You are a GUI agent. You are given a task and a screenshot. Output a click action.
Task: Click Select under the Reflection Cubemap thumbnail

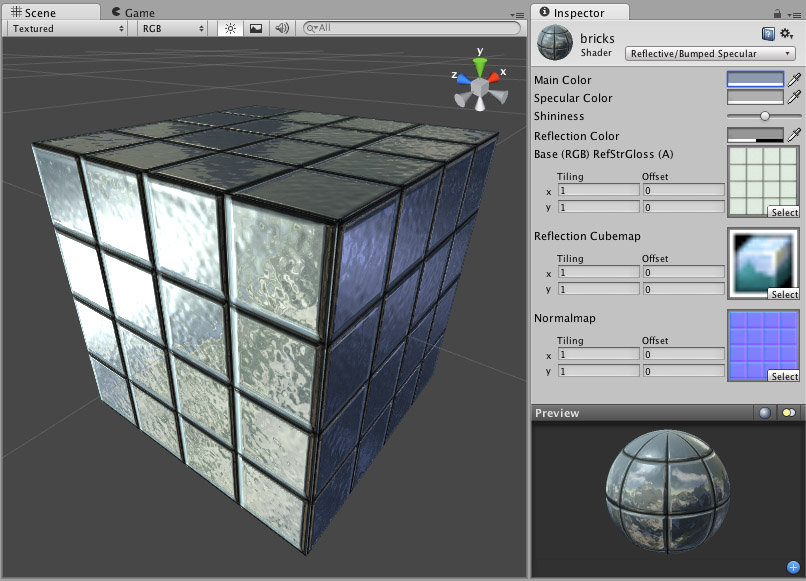pyautogui.click(x=784, y=294)
